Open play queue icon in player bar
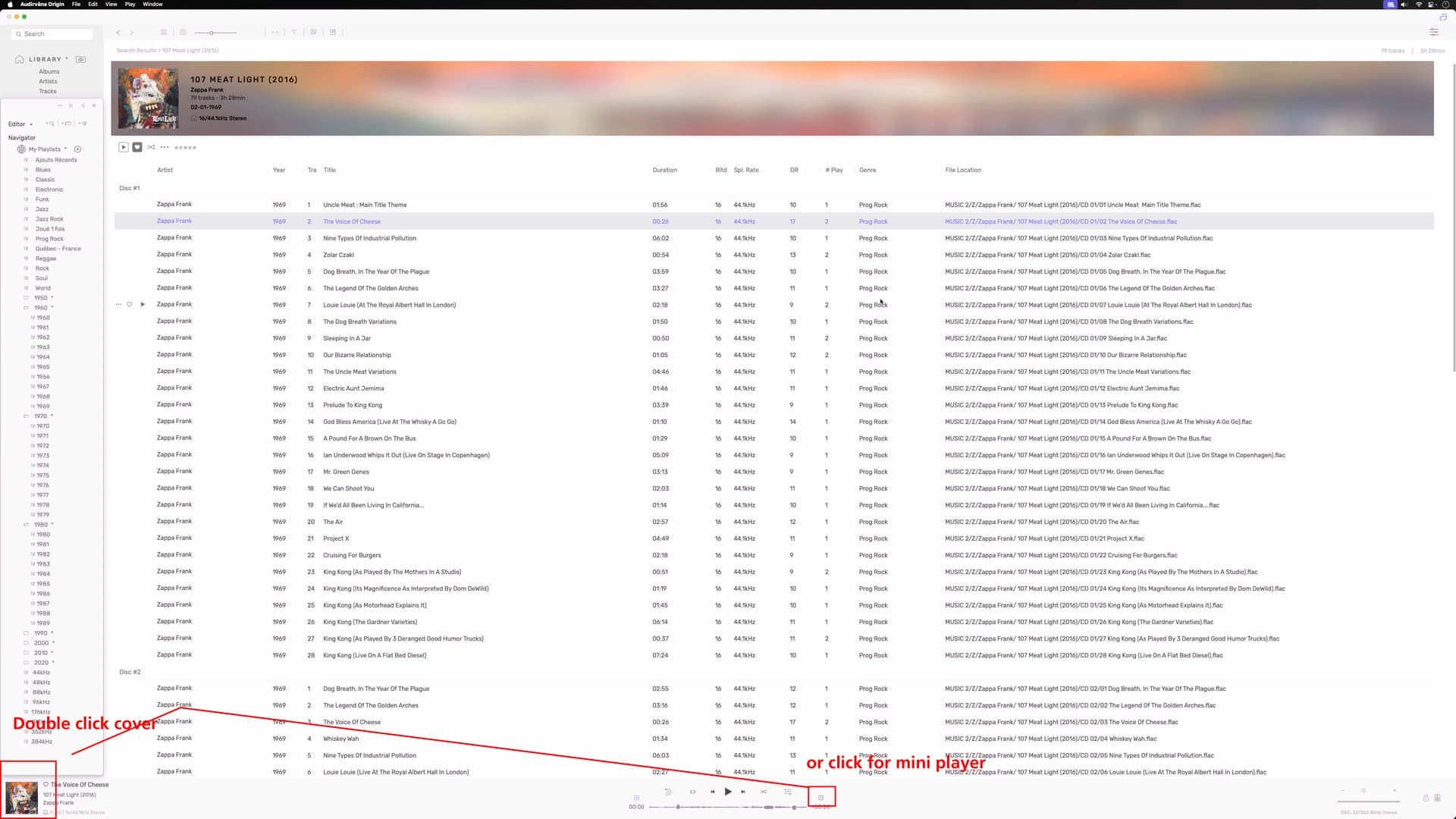The image size is (1456, 819). coord(788,792)
